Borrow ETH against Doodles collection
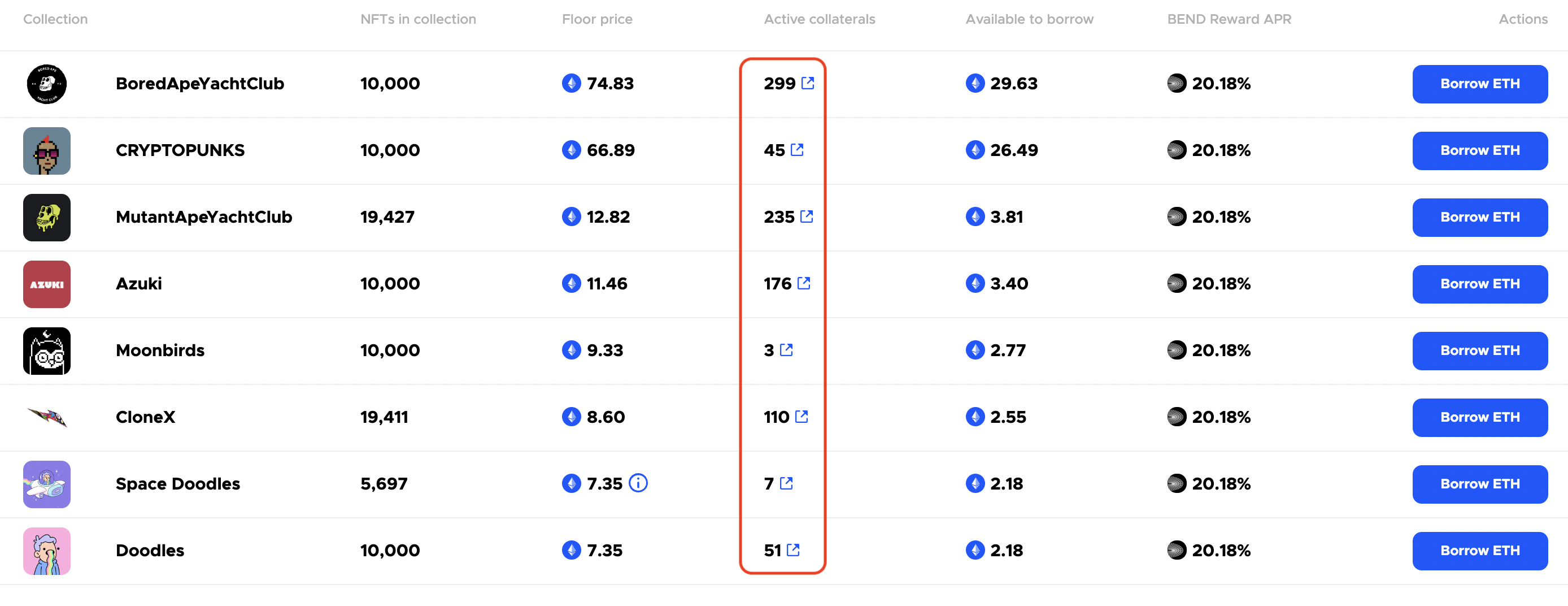1568x606 pixels. (1480, 551)
